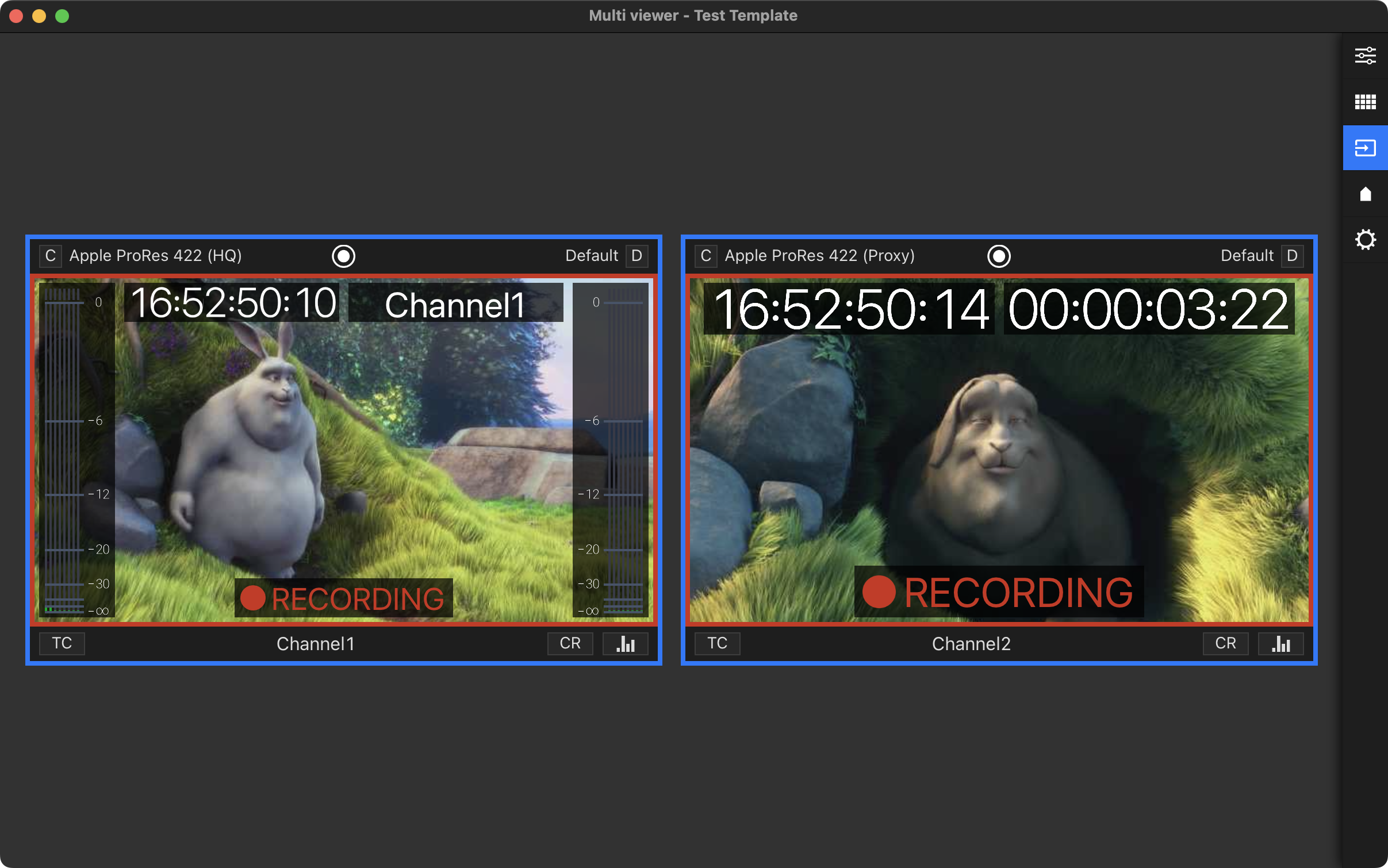Open settings gear icon in sidebar
The image size is (1388, 868).
point(1365,240)
